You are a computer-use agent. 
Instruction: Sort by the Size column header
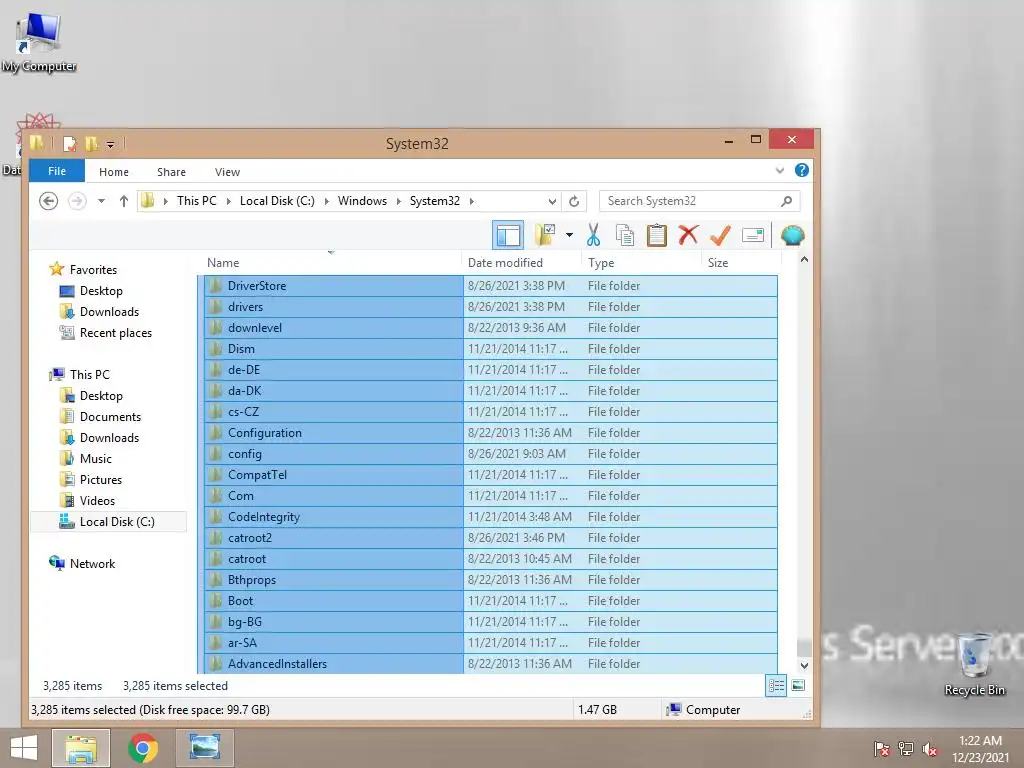tap(741, 263)
